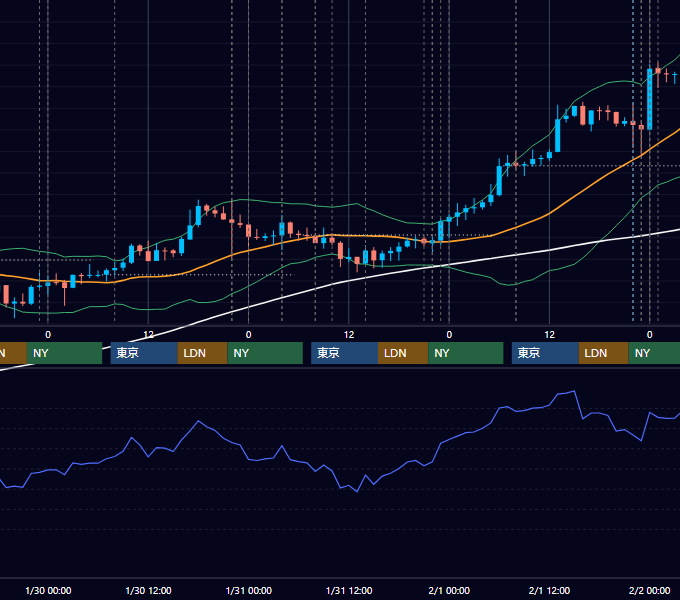
Task: Select the 東京 session block on 1/31
Action: pyautogui.click(x=344, y=353)
